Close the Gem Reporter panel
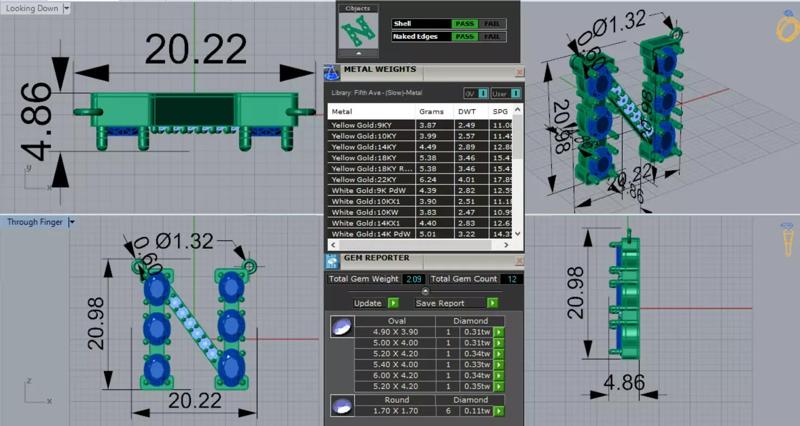The width and height of the screenshot is (800, 426). pyautogui.click(x=519, y=261)
